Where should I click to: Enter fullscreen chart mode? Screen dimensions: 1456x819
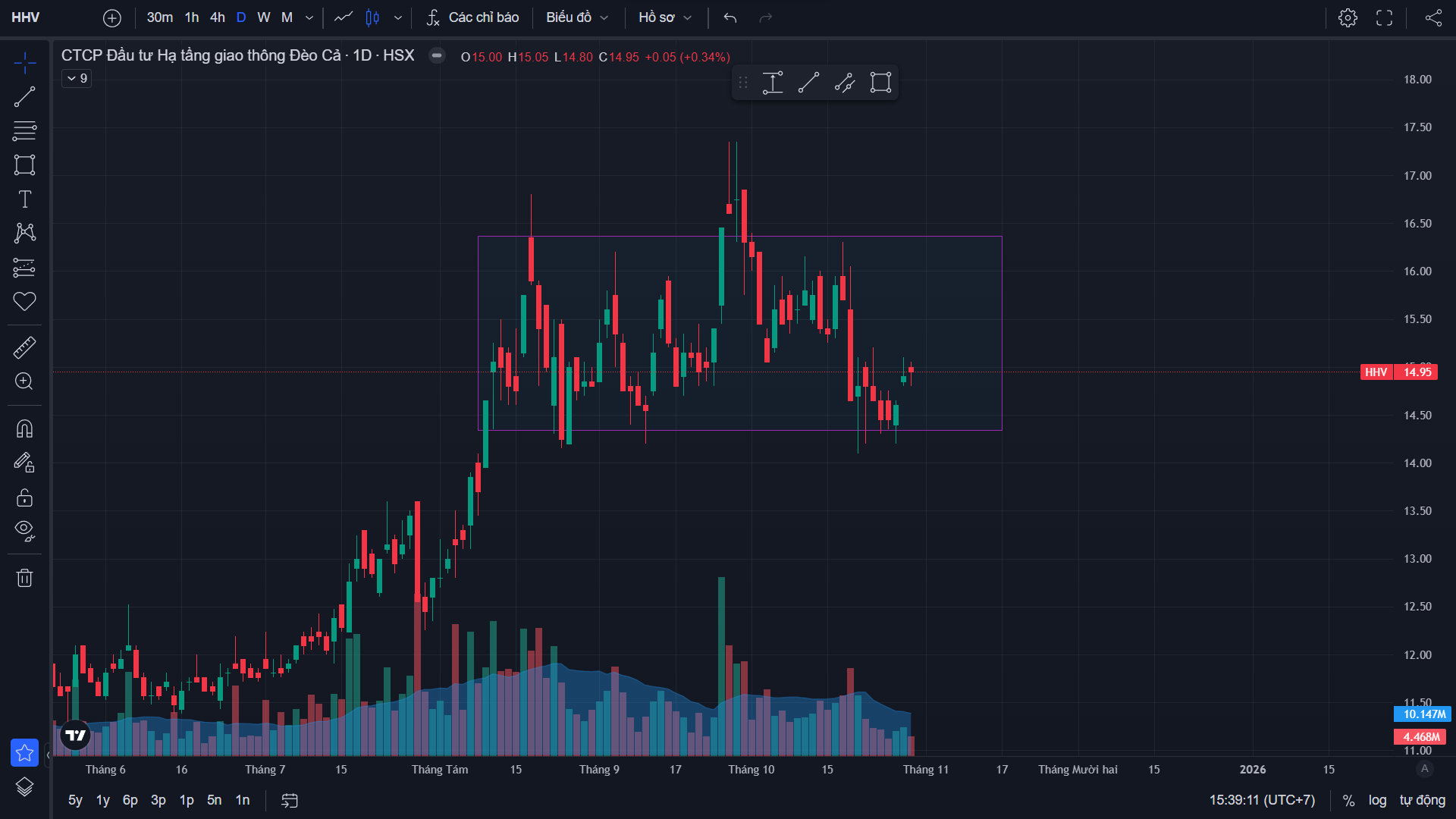1384,17
